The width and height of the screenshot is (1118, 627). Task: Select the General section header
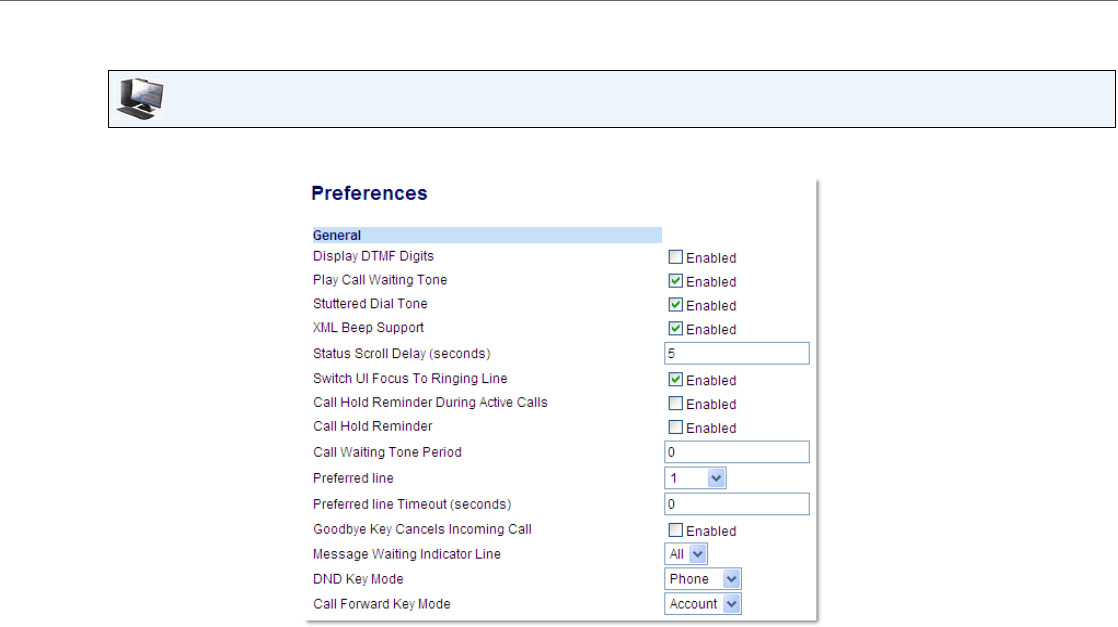click(x=337, y=236)
